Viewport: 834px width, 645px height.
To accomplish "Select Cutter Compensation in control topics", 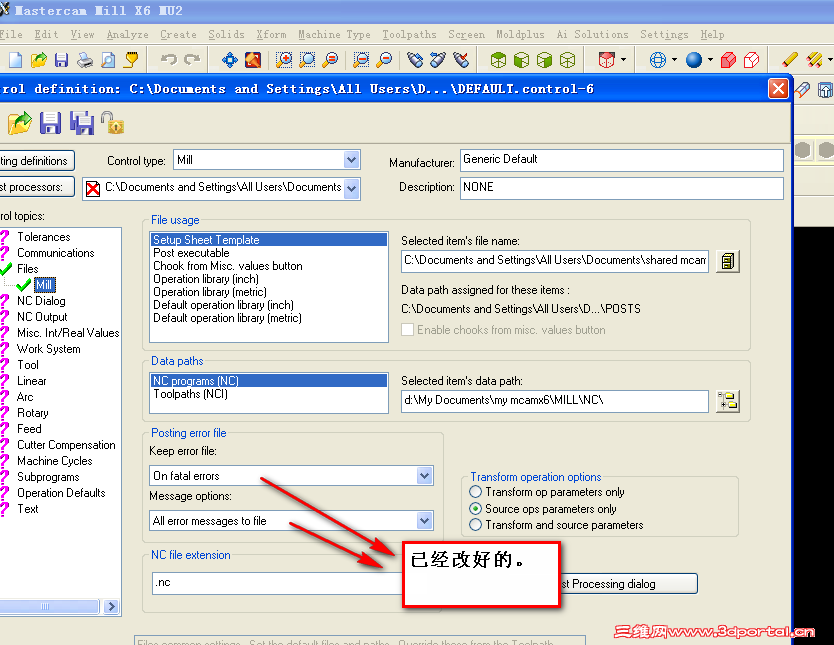I will [66, 445].
